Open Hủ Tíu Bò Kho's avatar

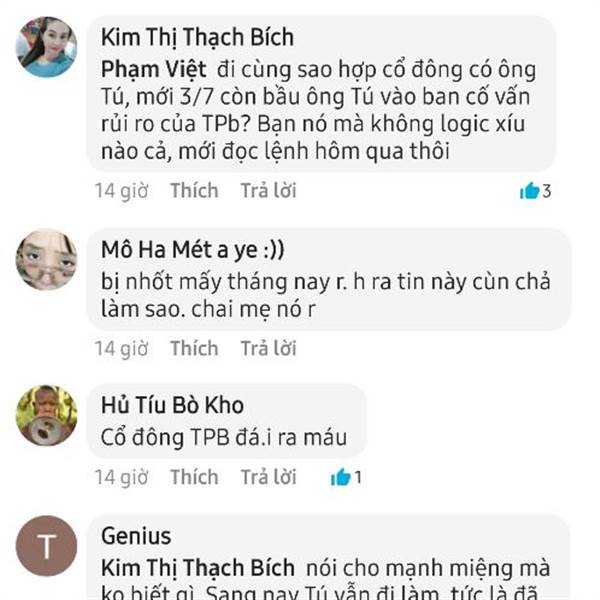[46, 416]
